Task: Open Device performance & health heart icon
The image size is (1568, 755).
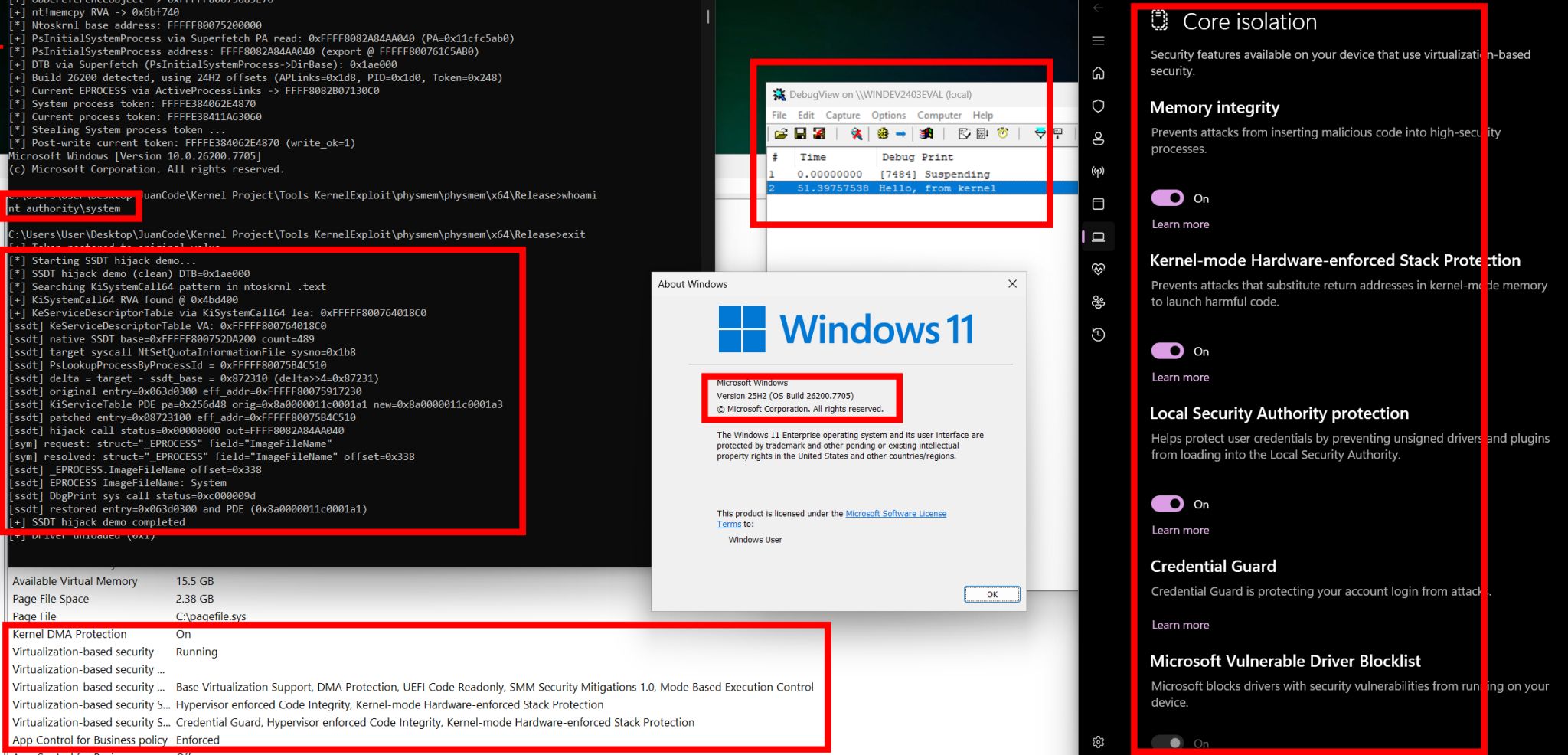Action: [x=1098, y=270]
